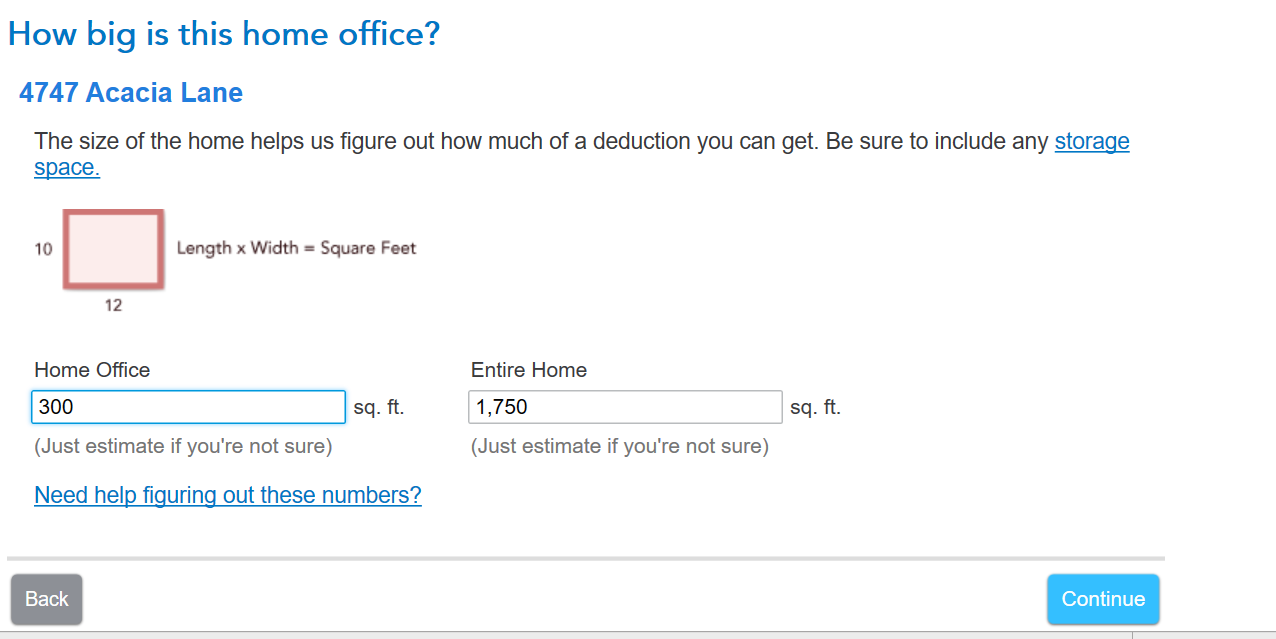The width and height of the screenshot is (1276, 639).
Task: Click the Entire Home square footage field
Action: coord(625,407)
